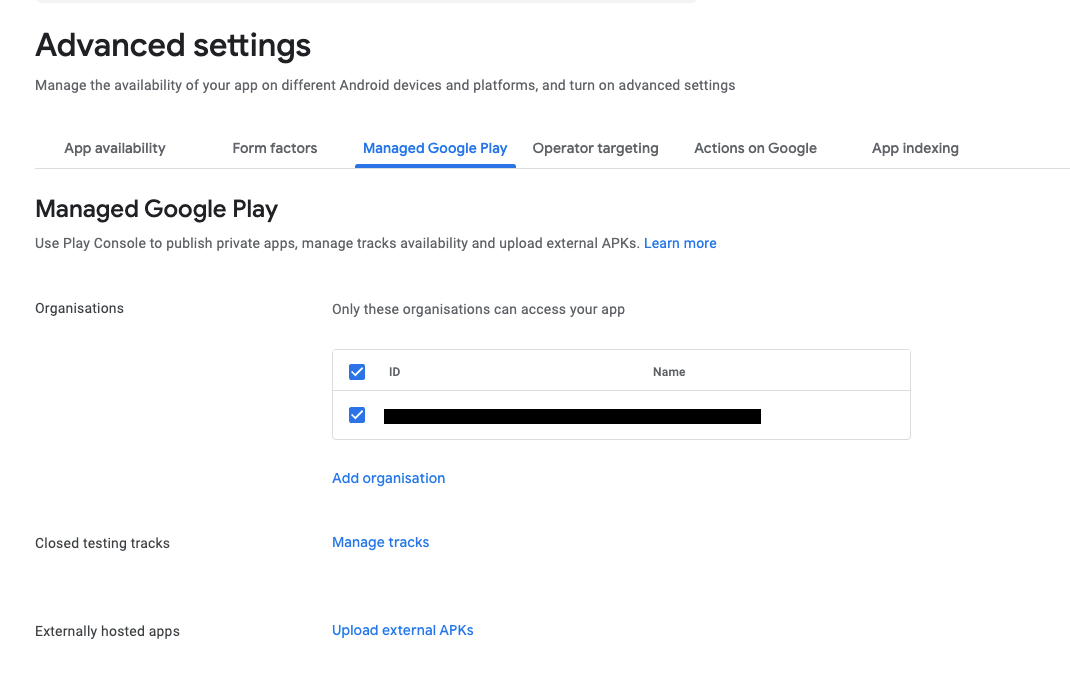Go to the Operator targeting tab

[595, 148]
